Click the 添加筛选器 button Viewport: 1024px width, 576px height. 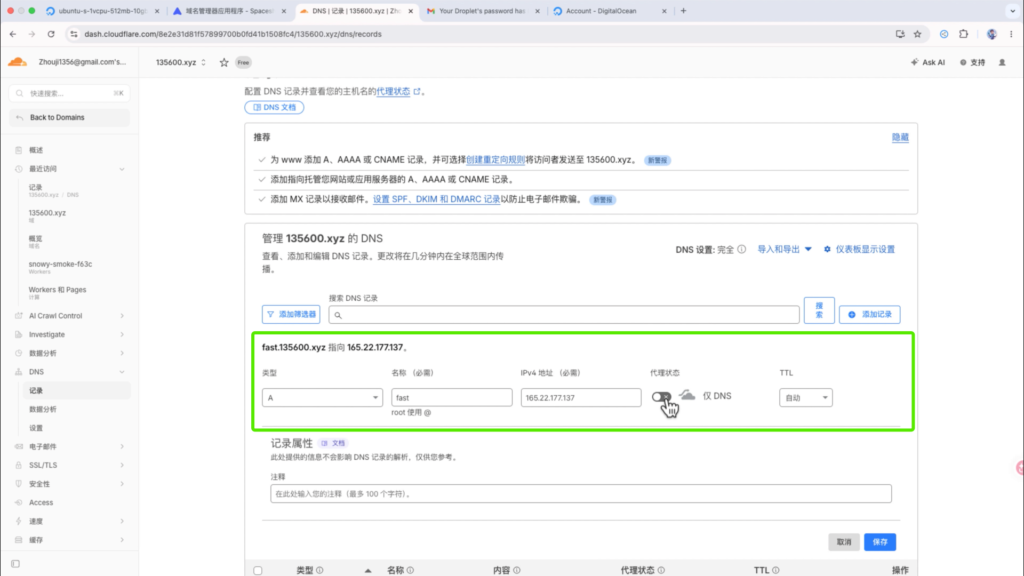coord(291,314)
